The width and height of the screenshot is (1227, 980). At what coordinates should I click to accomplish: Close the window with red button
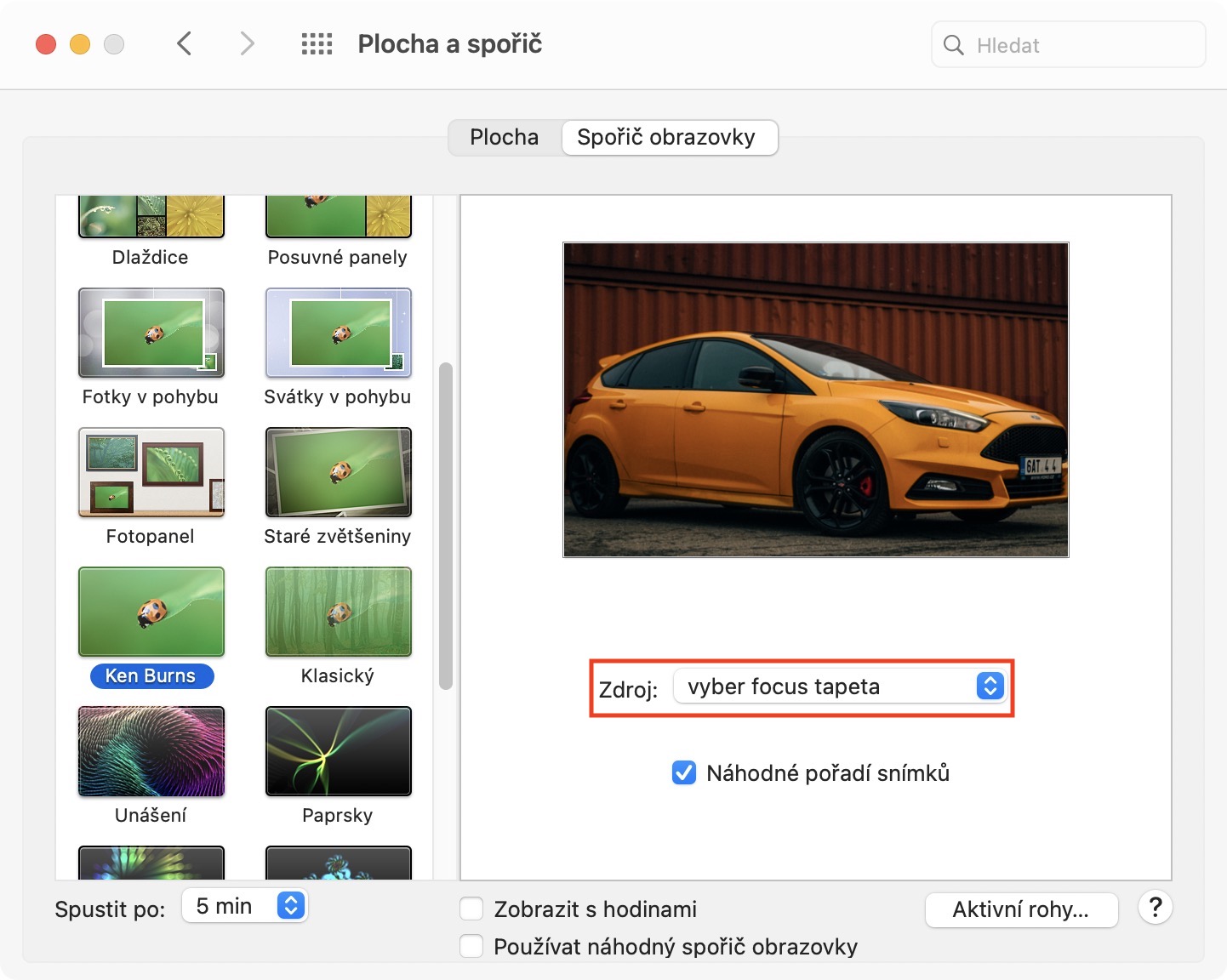tap(46, 44)
